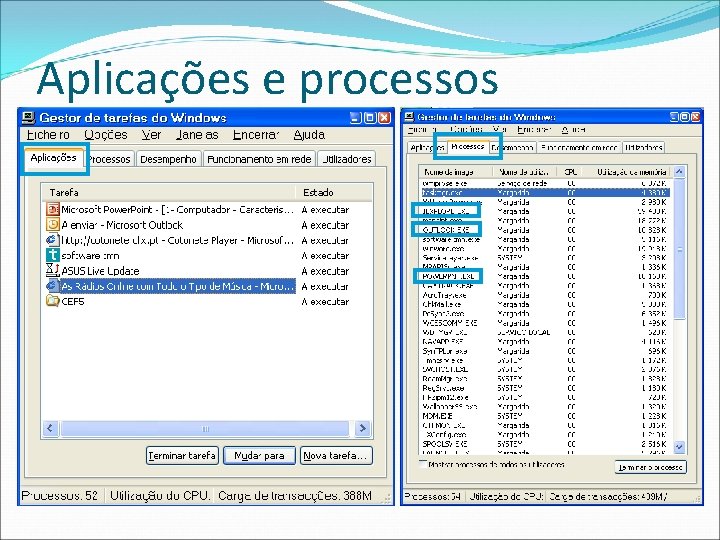Viewport: 720px width, 540px height.
Task: Select the POWERPNT.EXE process row
Action: pyautogui.click(x=544, y=276)
